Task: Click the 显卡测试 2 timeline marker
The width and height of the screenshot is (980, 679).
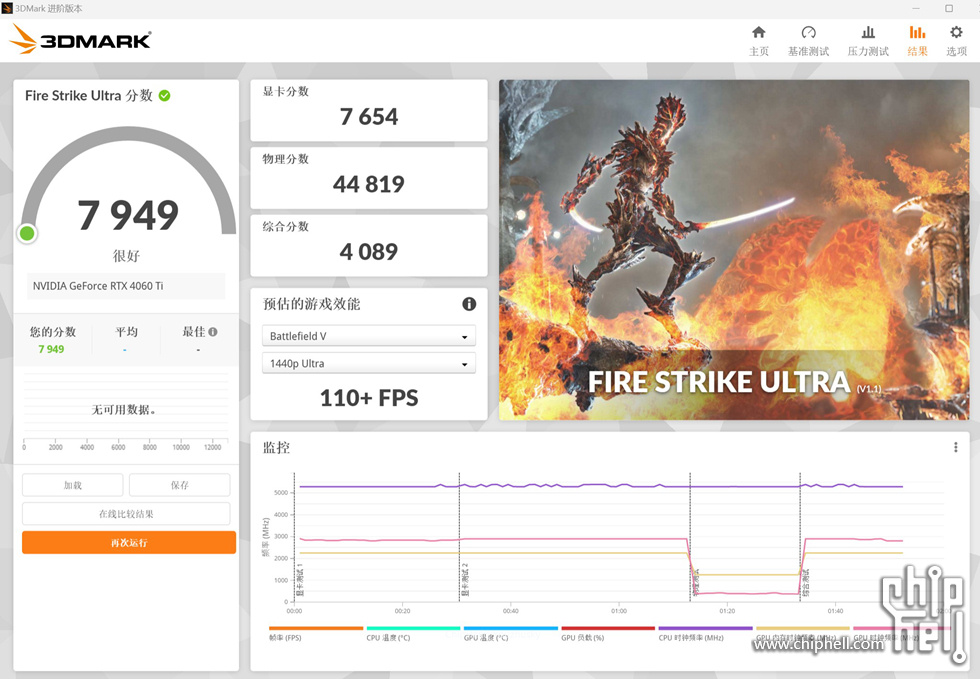Action: pyautogui.click(x=466, y=580)
